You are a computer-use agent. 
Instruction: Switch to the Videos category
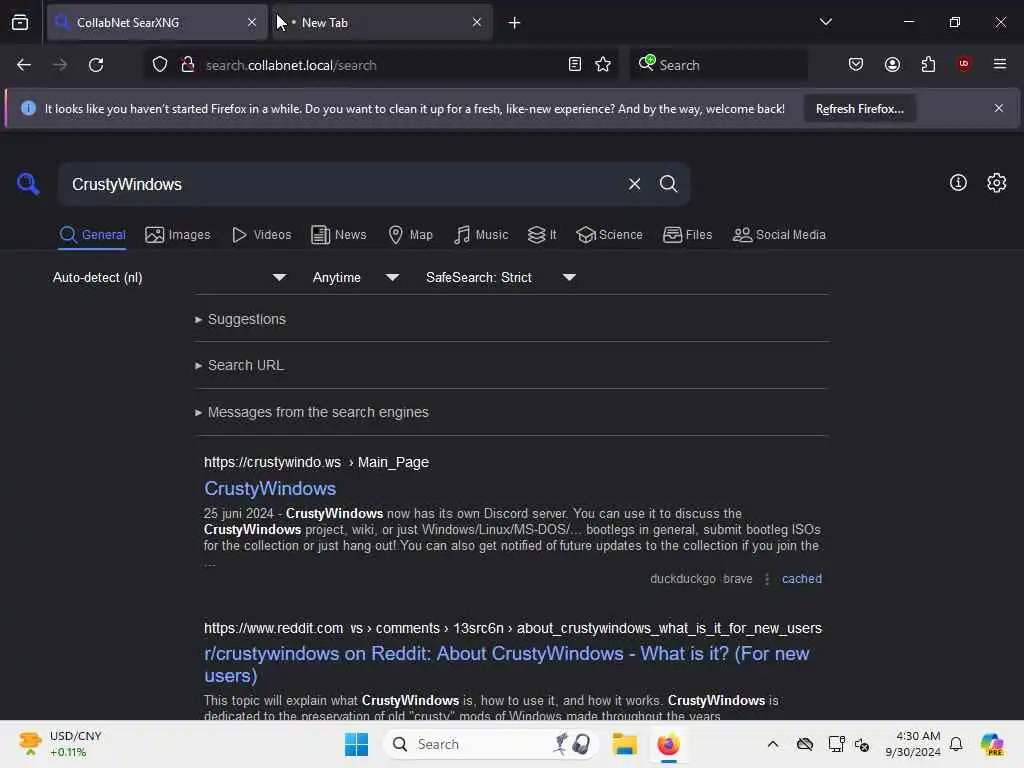pos(262,235)
